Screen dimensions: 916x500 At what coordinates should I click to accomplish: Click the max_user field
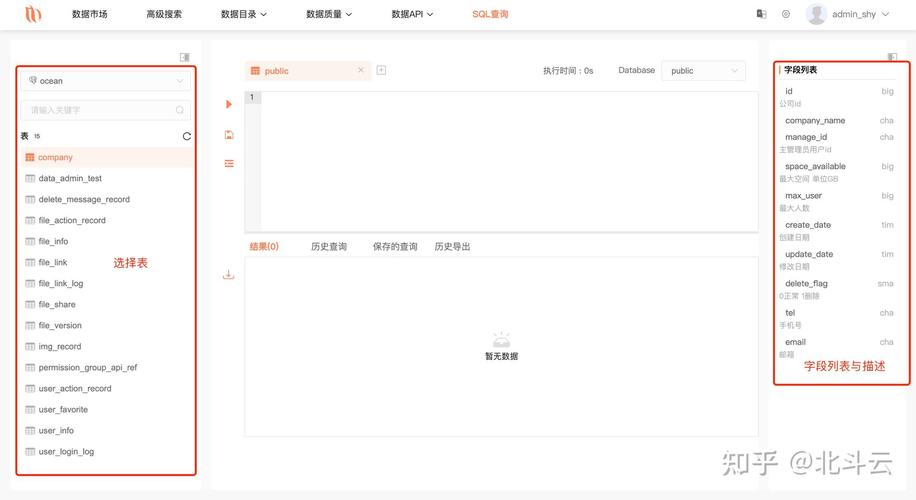point(803,195)
